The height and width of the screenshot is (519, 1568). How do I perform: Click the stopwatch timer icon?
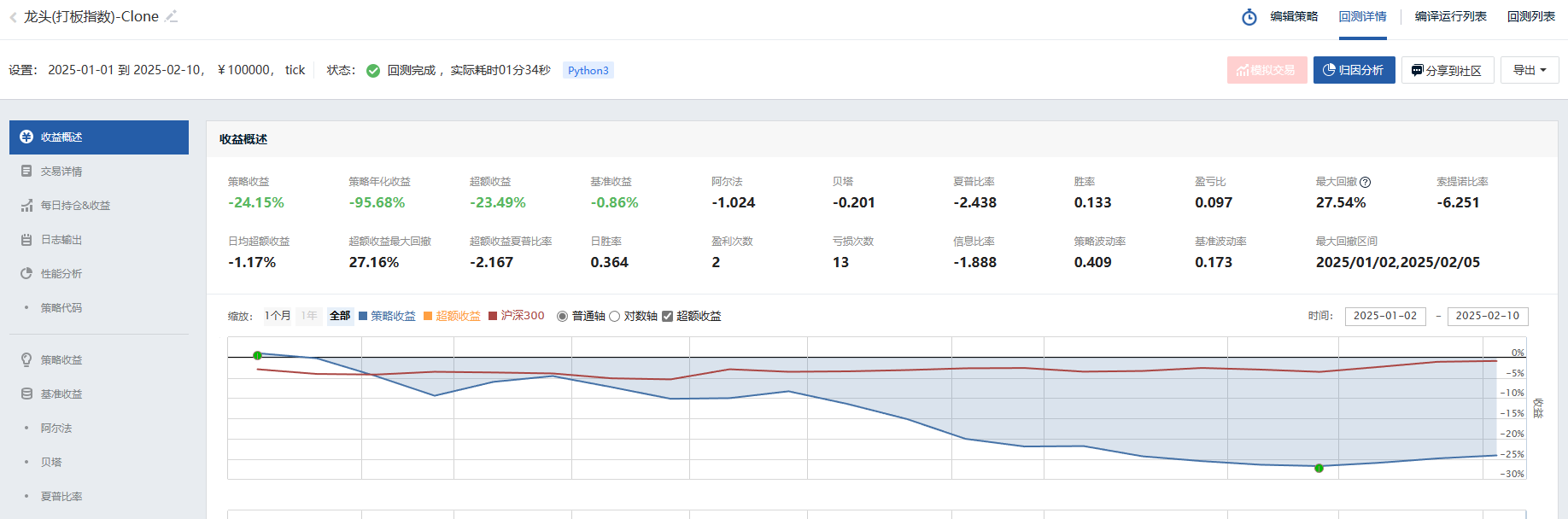1249,17
